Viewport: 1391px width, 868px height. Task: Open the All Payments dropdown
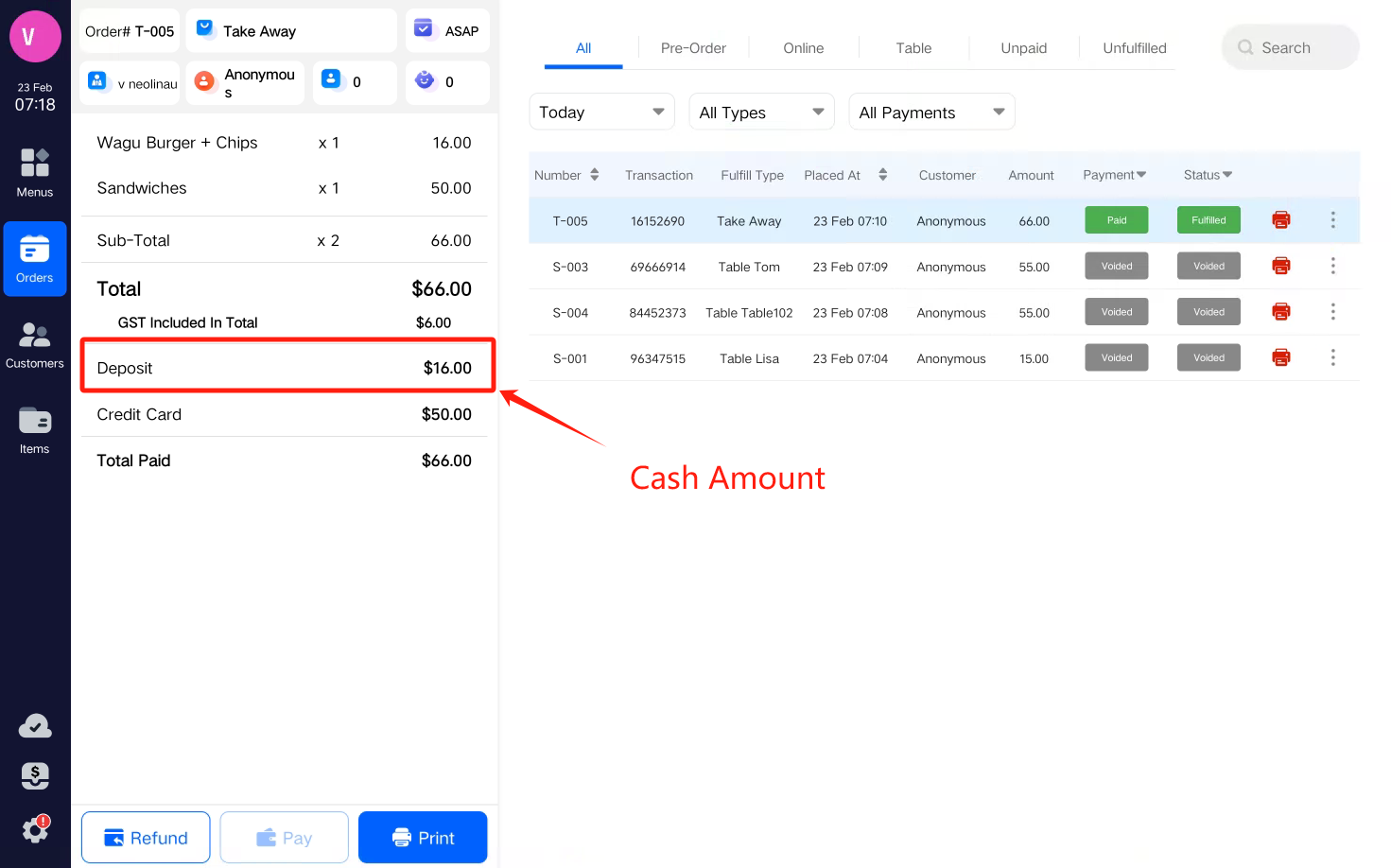931,112
